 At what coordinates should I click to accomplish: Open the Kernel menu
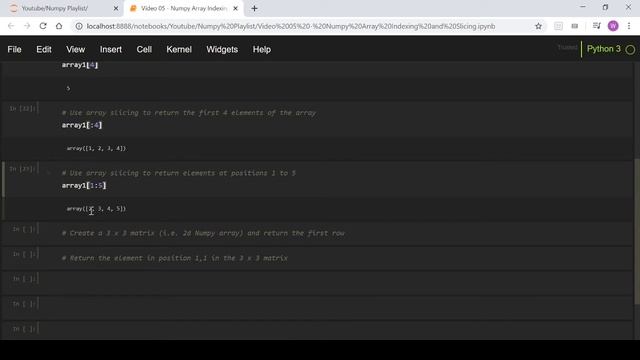point(179,49)
